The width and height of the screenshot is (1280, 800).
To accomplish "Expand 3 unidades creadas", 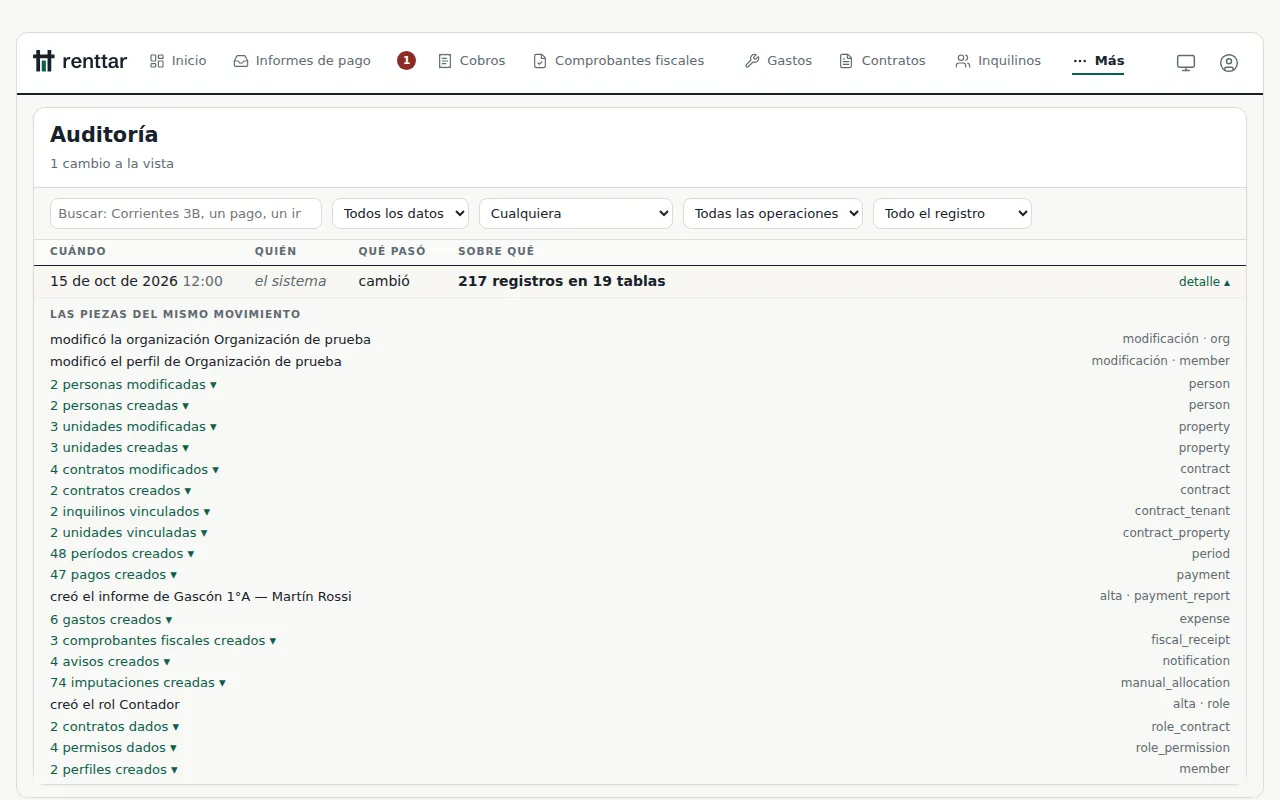I will click(x=119, y=448).
